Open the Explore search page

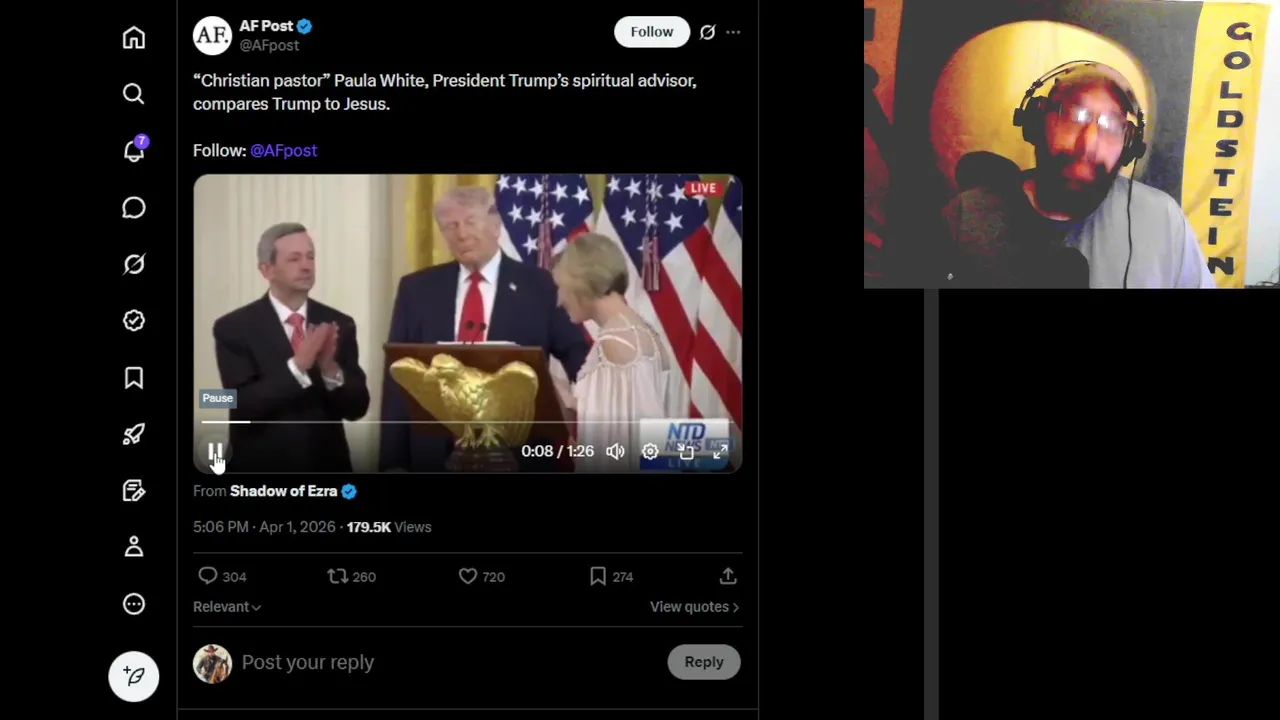coord(134,94)
